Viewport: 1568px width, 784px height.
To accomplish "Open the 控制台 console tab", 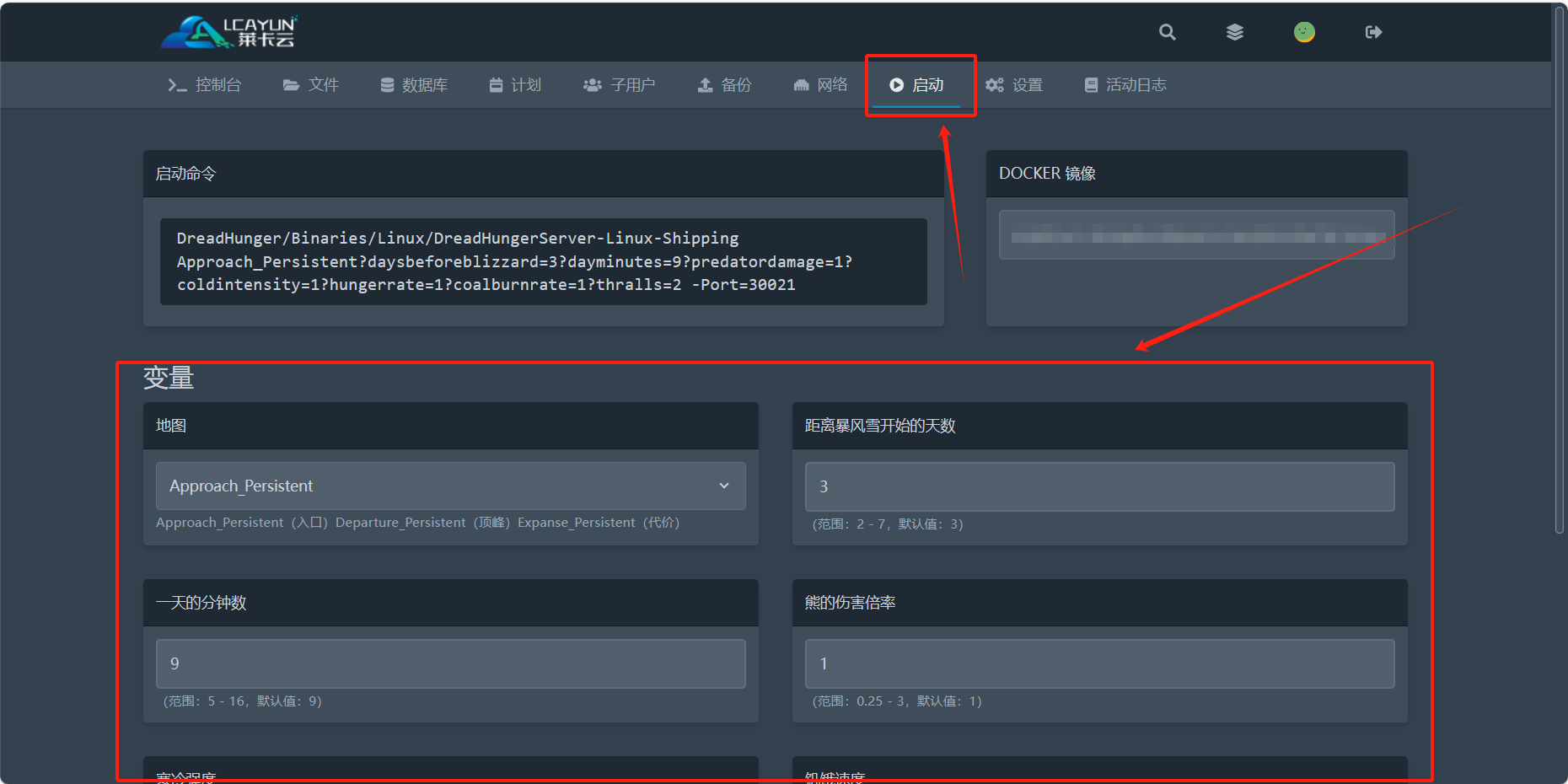I will point(204,85).
